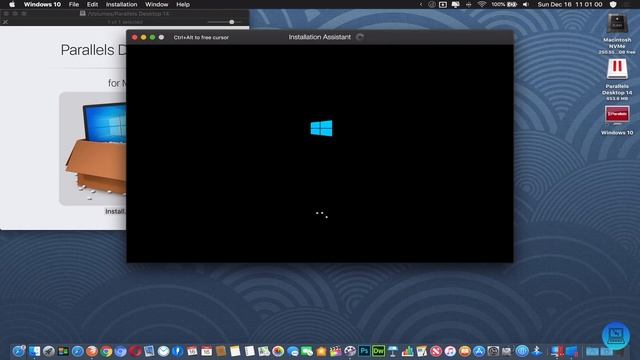
Task: Click the shield icon in menu bar
Action: pos(613,4)
